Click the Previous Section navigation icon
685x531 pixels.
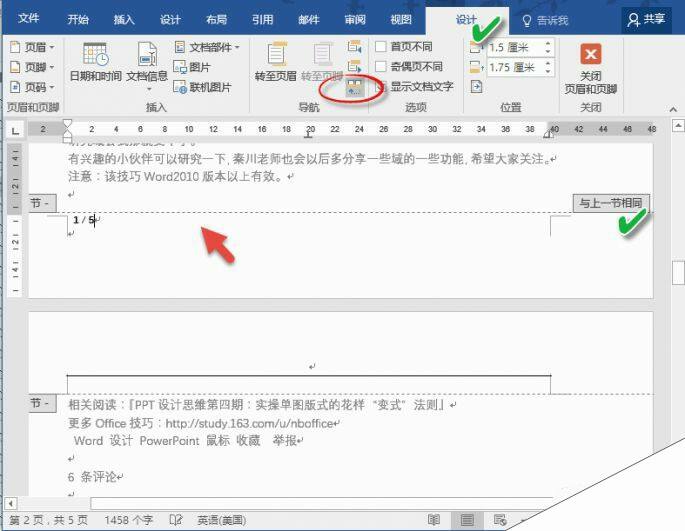(x=354, y=46)
